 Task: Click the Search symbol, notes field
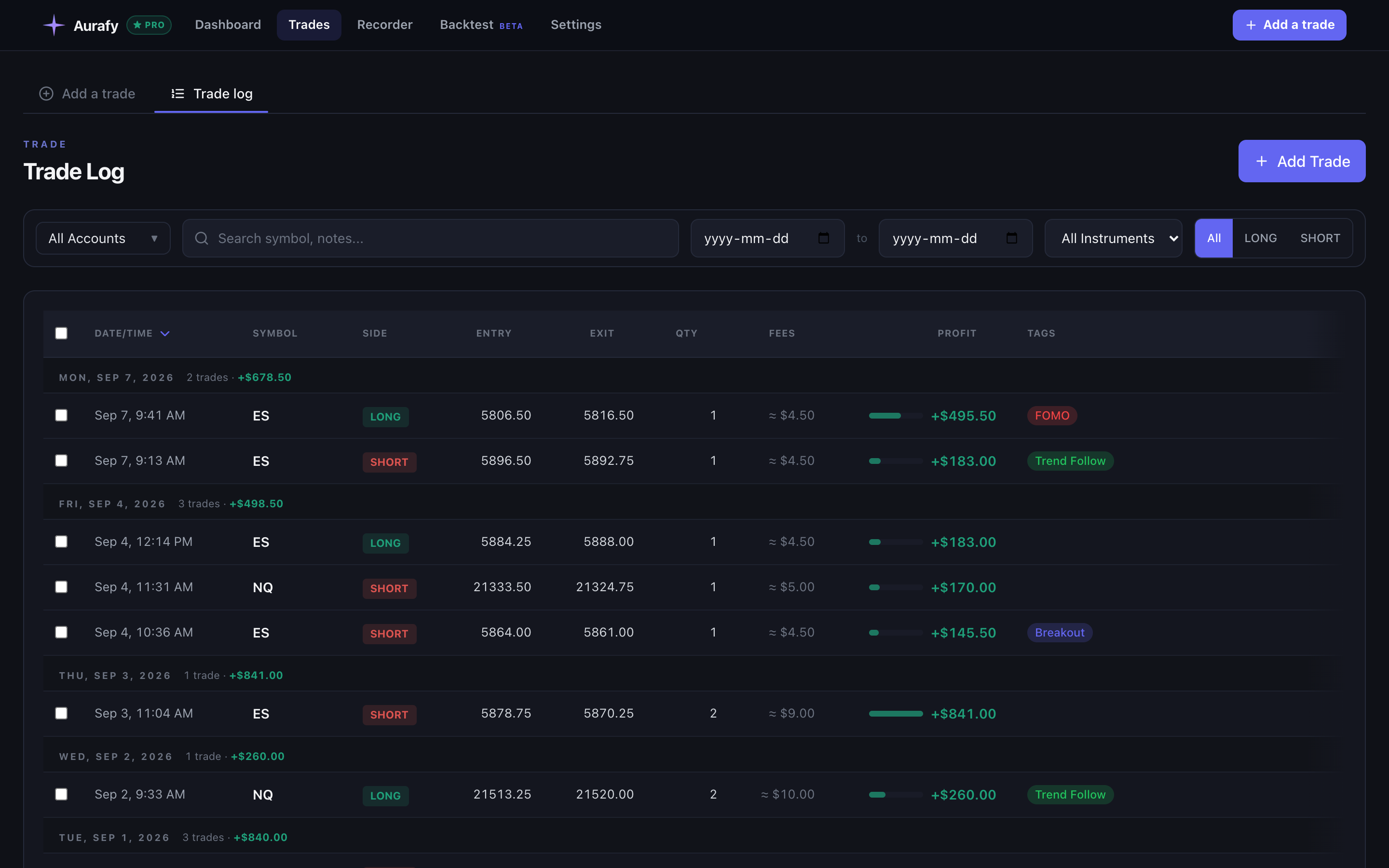click(431, 238)
